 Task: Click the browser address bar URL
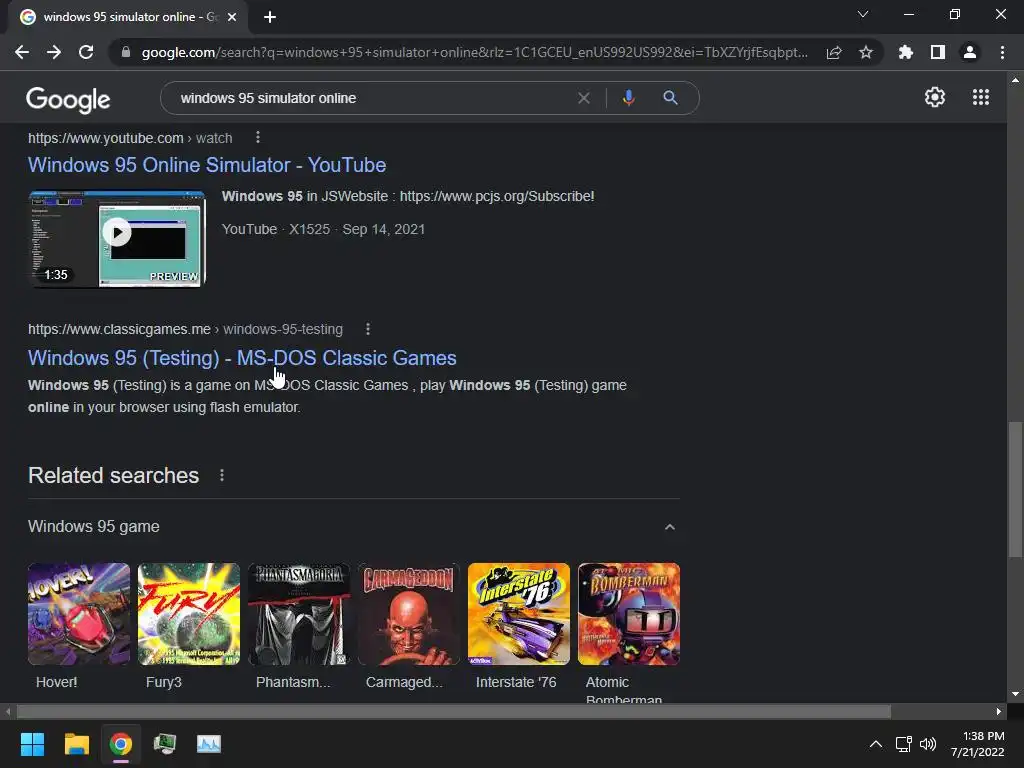pos(474,52)
